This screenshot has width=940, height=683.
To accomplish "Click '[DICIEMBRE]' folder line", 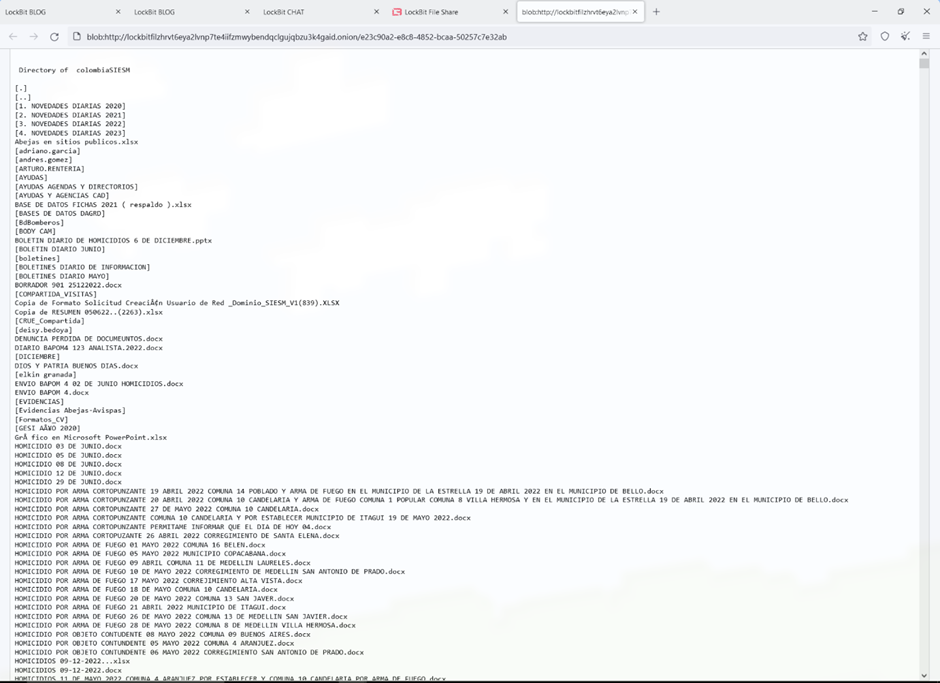I will point(37,357).
